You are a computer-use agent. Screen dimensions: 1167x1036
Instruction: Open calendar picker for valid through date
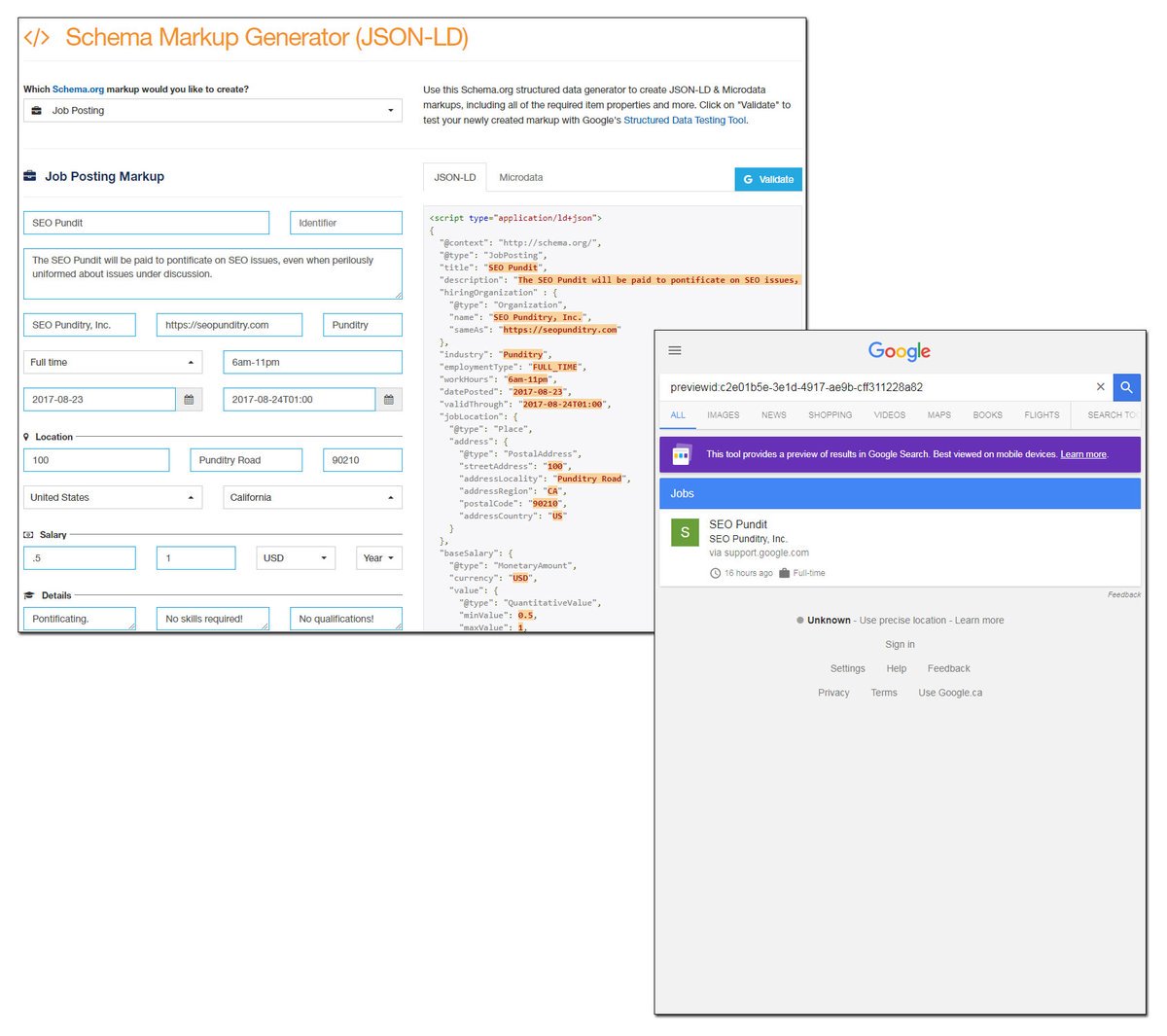click(389, 400)
